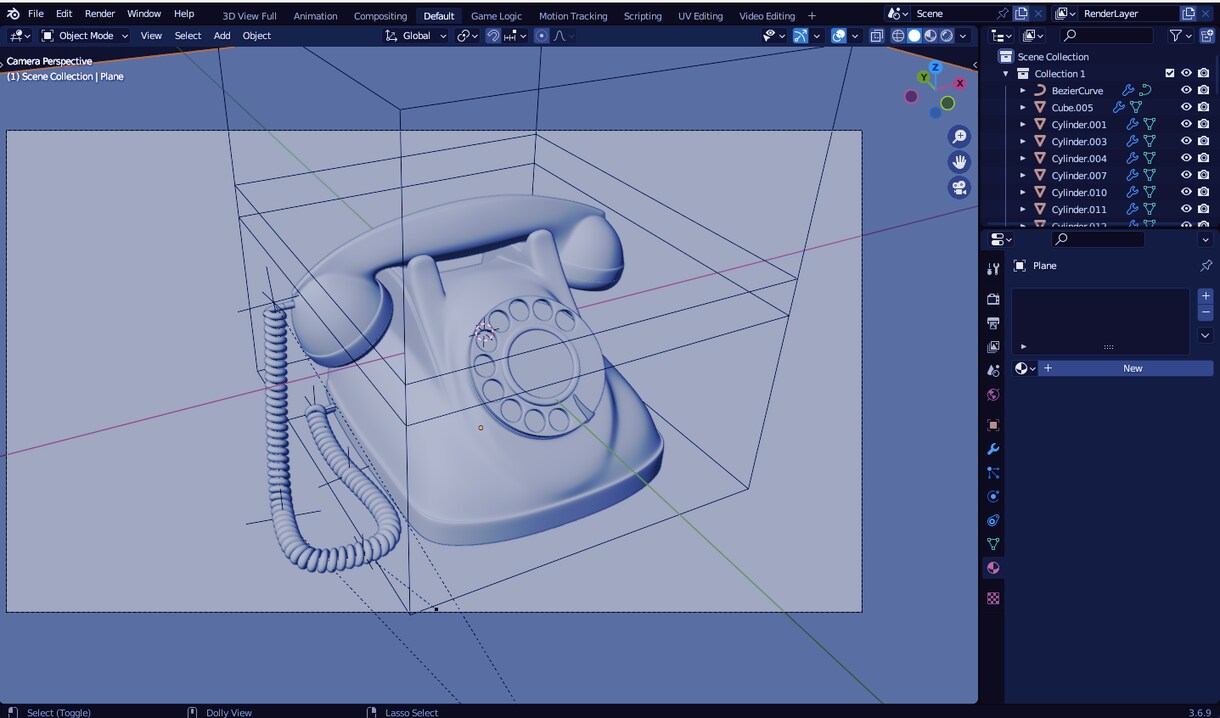
Task: Open the Render menu
Action: (100, 14)
